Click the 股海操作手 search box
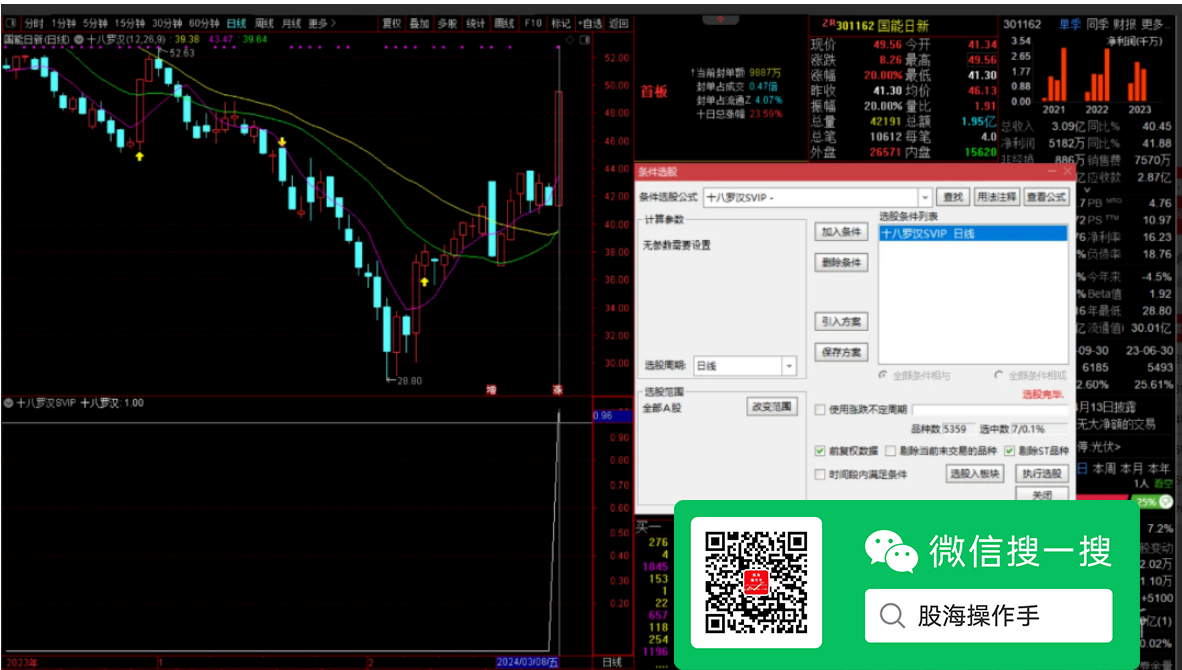The width and height of the screenshot is (1182, 670). pos(988,616)
